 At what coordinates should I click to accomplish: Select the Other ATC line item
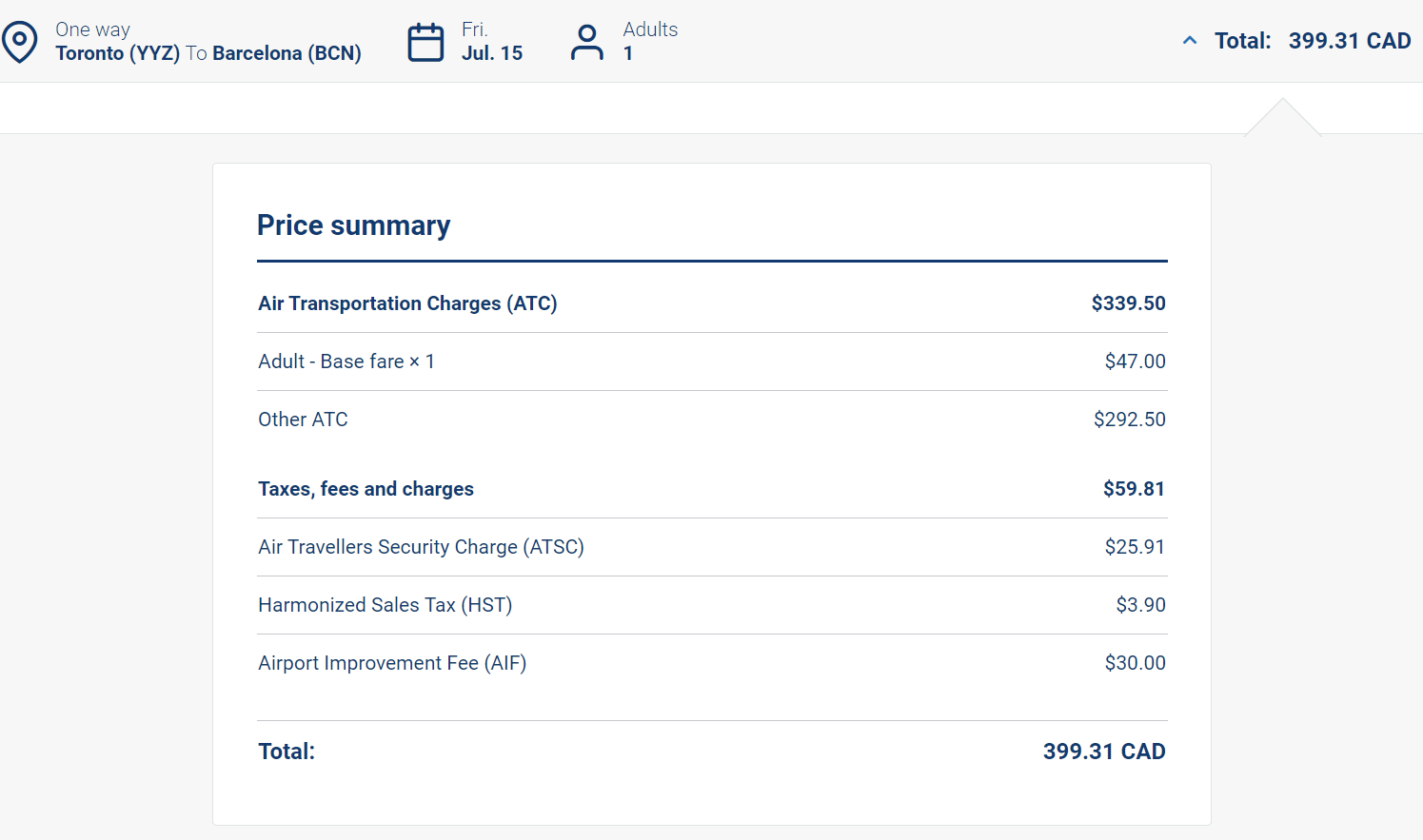point(303,420)
